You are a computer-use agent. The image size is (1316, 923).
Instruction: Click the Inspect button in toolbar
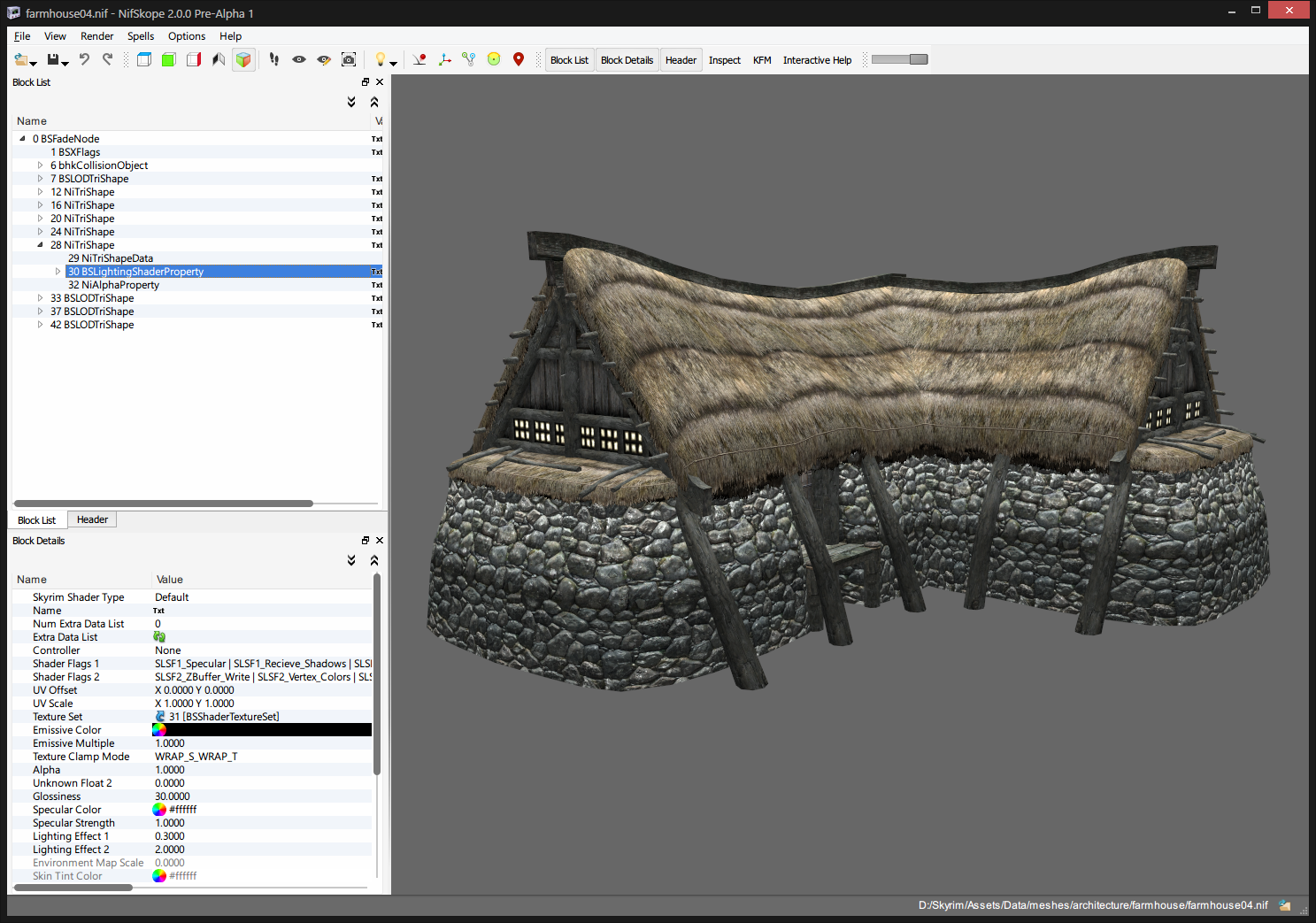pyautogui.click(x=724, y=60)
